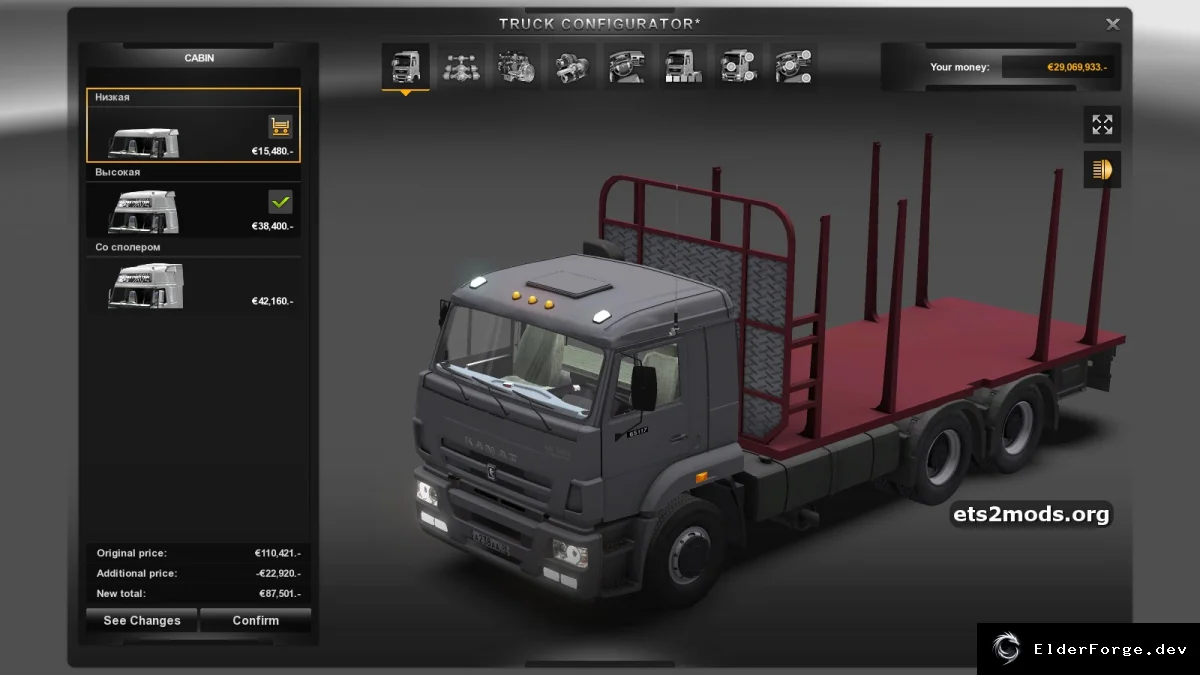This screenshot has height=675, width=1200.
Task: Click the Original price value €110,421.-
Action: (277, 553)
